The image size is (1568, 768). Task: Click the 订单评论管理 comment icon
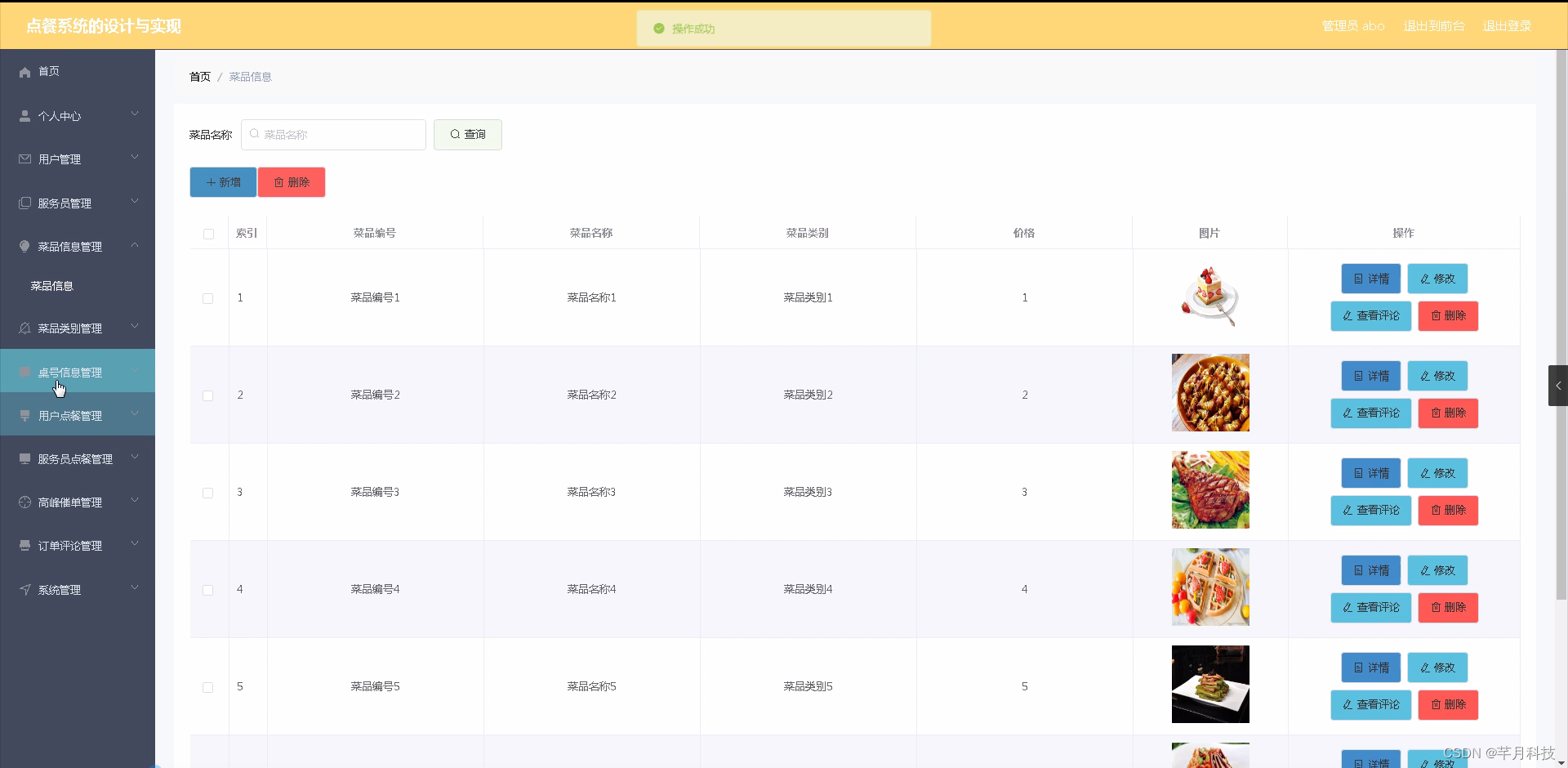24,545
